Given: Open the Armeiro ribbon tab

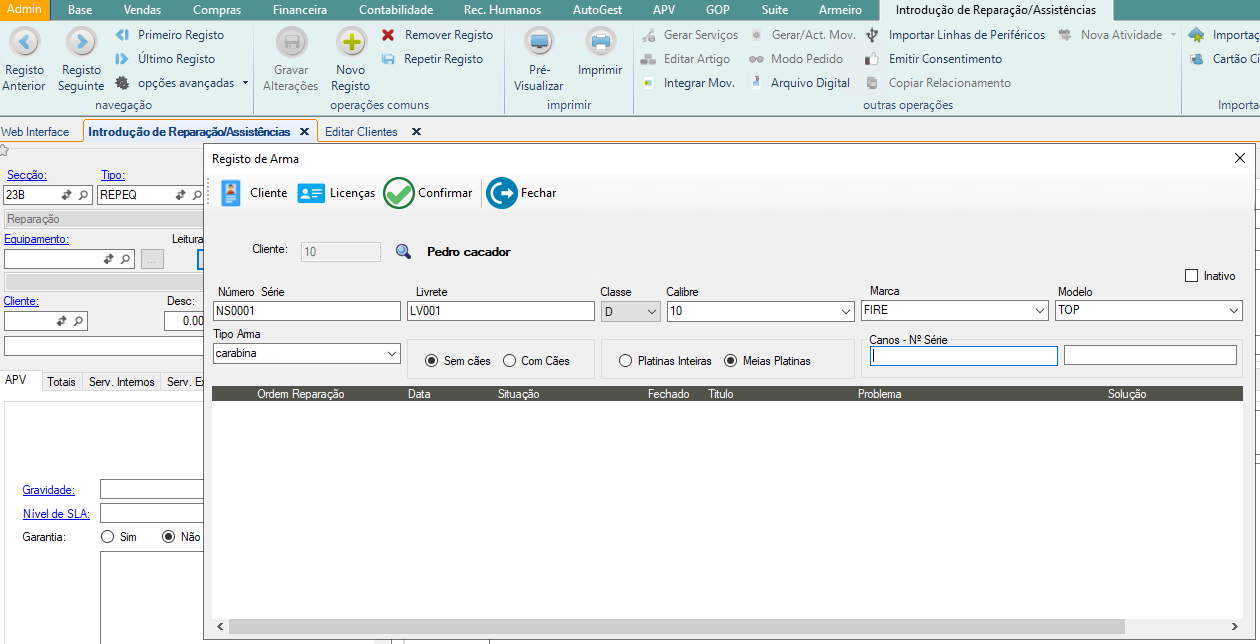Looking at the screenshot, I should [x=840, y=10].
